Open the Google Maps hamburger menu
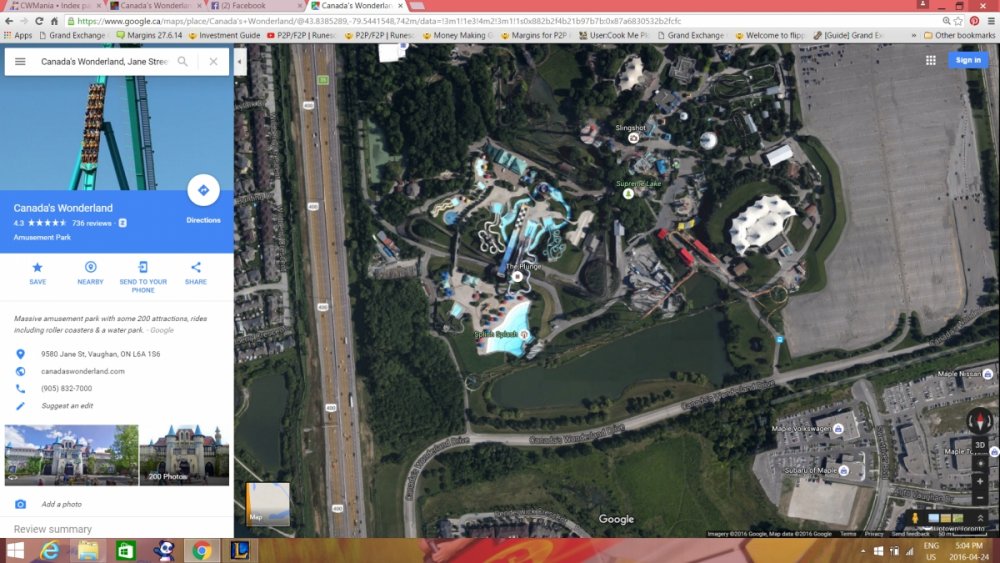 click(x=20, y=61)
